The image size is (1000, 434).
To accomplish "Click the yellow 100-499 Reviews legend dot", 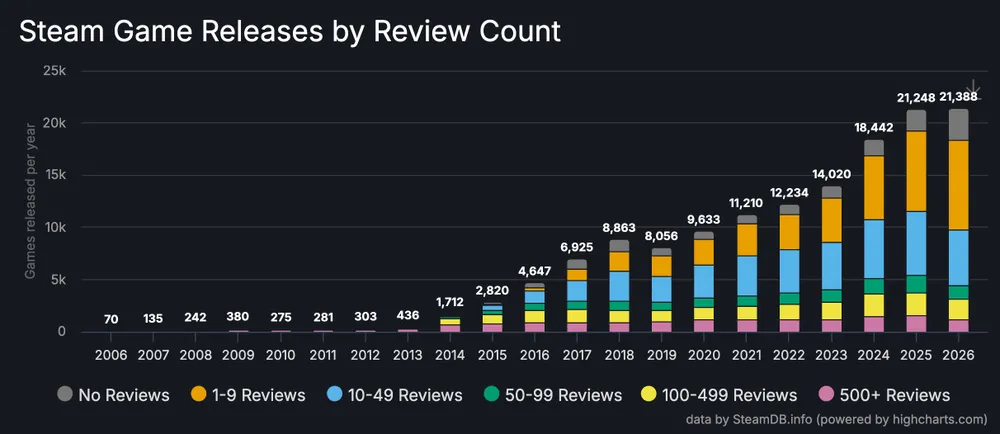I will point(651,394).
